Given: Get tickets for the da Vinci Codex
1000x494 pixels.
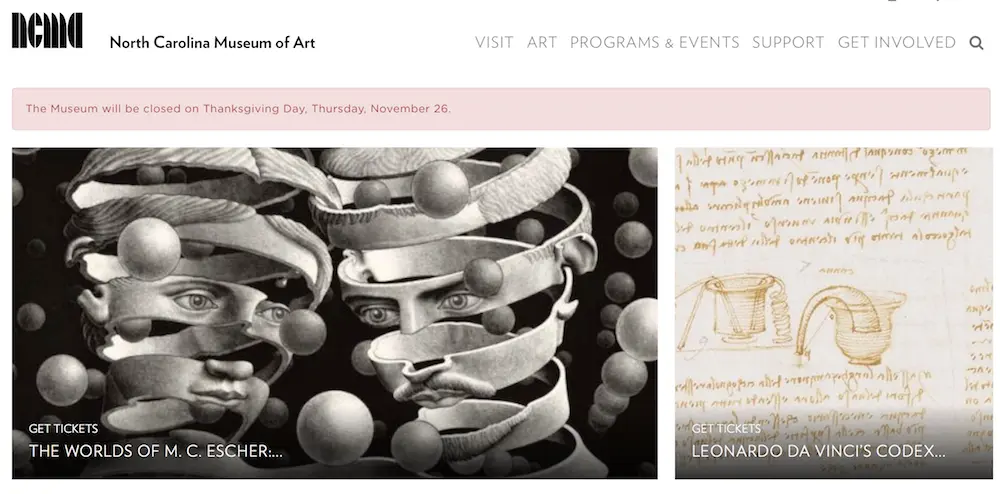Looking at the screenshot, I should (x=726, y=429).
